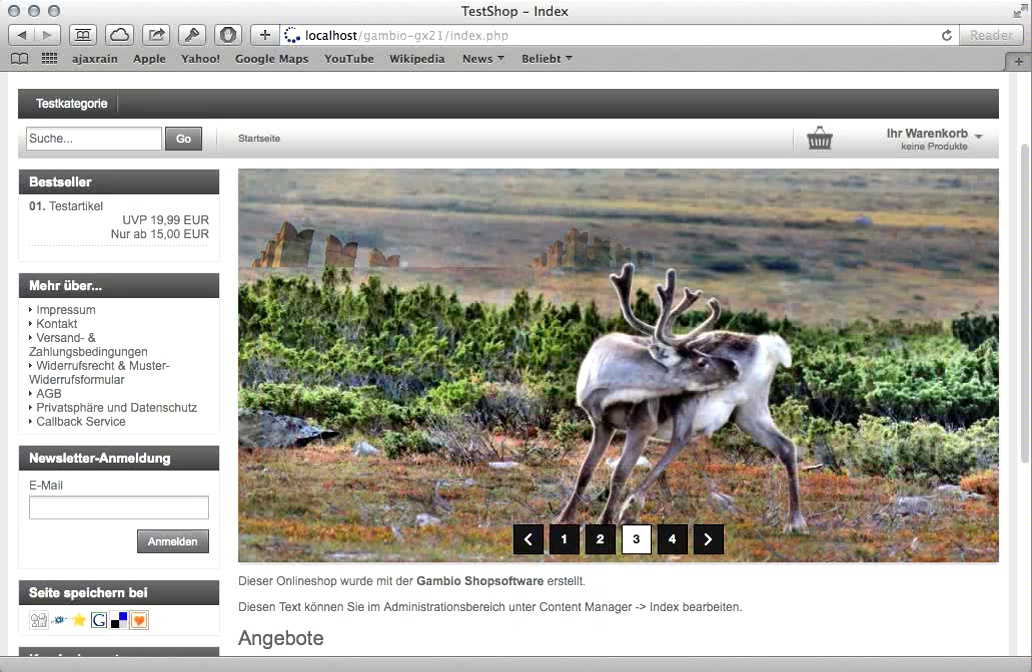Open the Impressum link
Viewport: 1032px width, 672px height.
click(66, 309)
